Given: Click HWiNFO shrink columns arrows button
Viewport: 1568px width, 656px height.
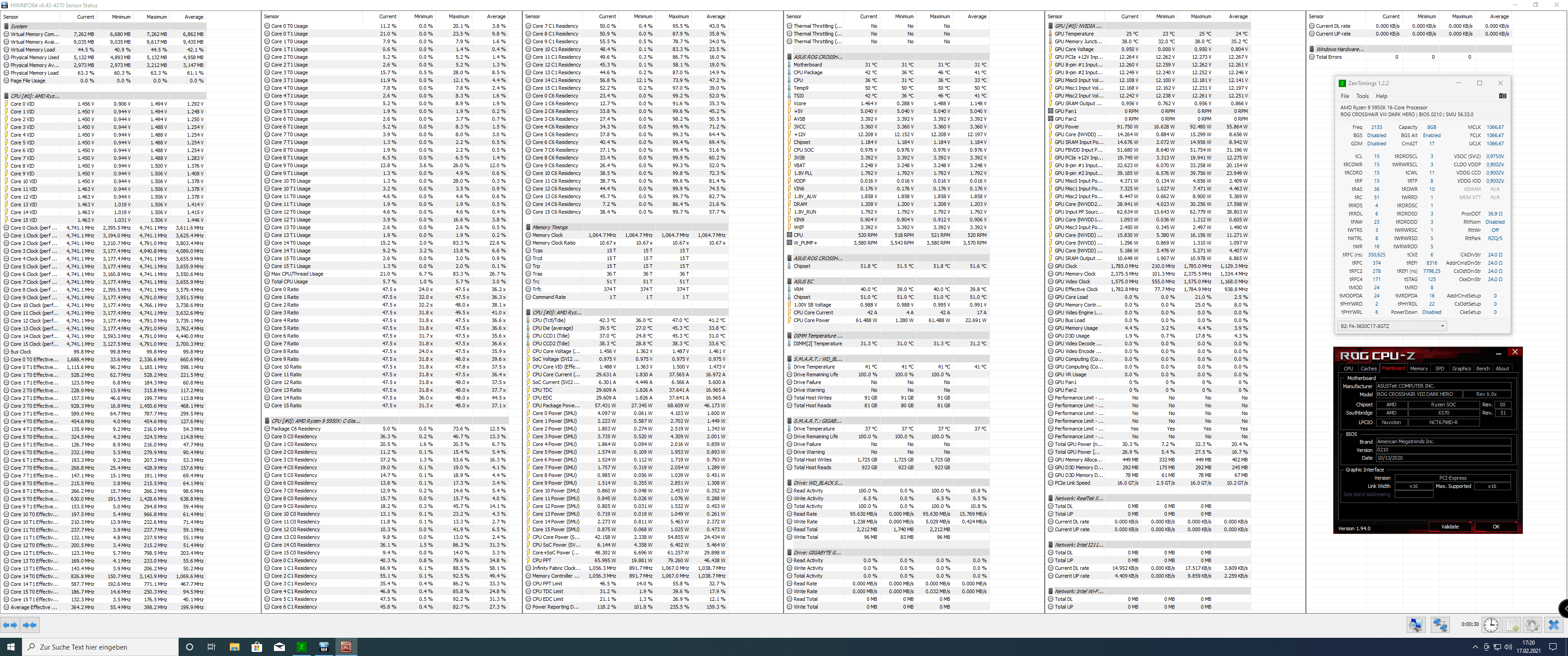Looking at the screenshot, I should coord(30,625).
